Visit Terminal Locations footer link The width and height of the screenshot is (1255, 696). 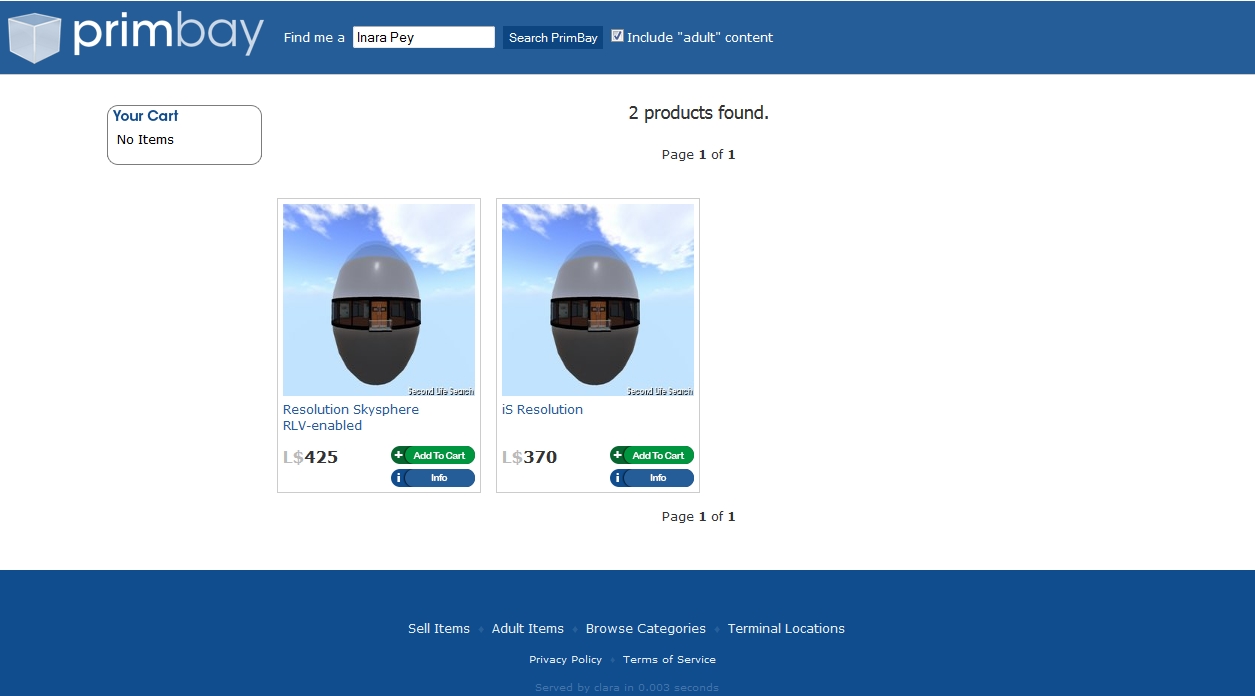click(786, 628)
